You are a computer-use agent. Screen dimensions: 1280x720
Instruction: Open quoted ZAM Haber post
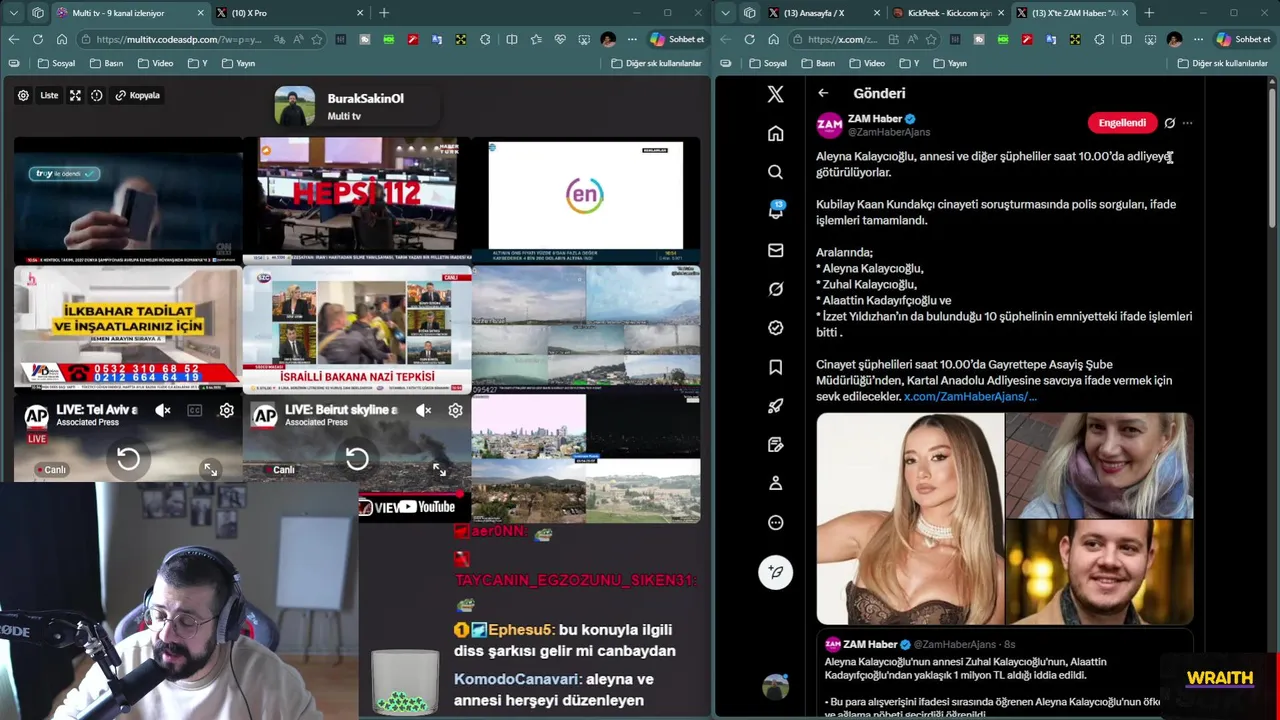coord(1005,675)
